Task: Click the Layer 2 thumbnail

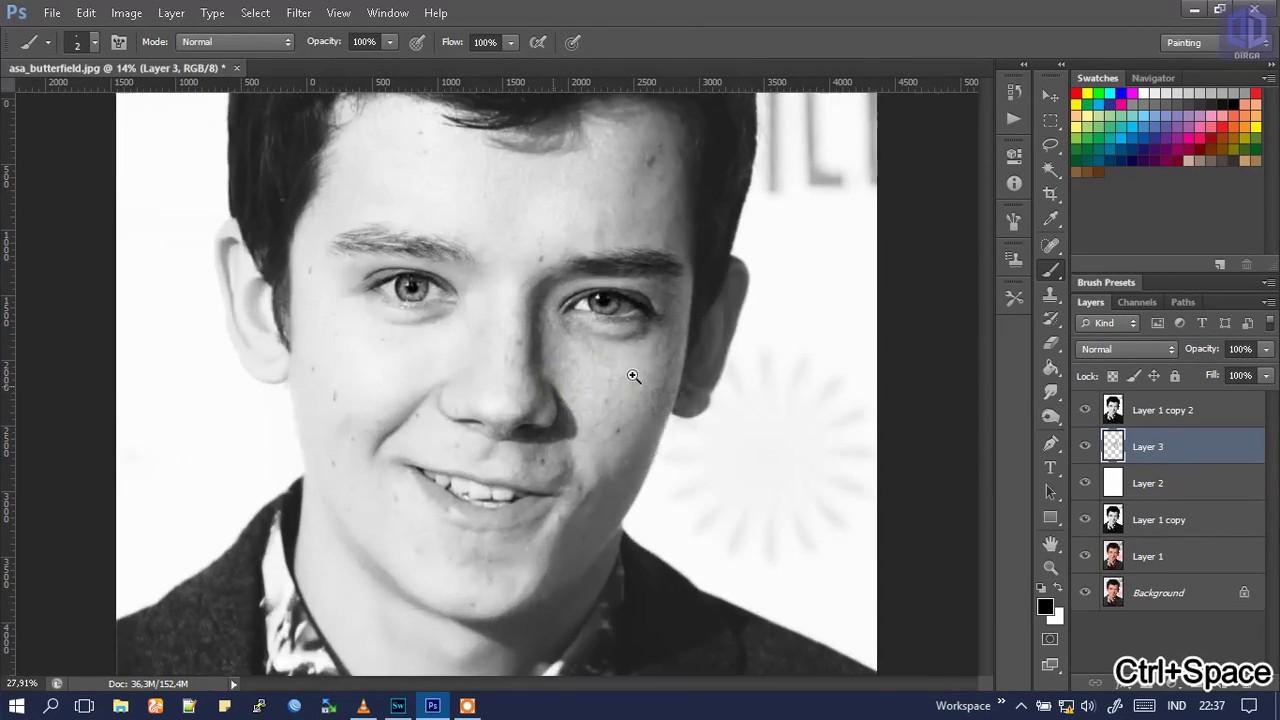Action: pyautogui.click(x=1112, y=483)
